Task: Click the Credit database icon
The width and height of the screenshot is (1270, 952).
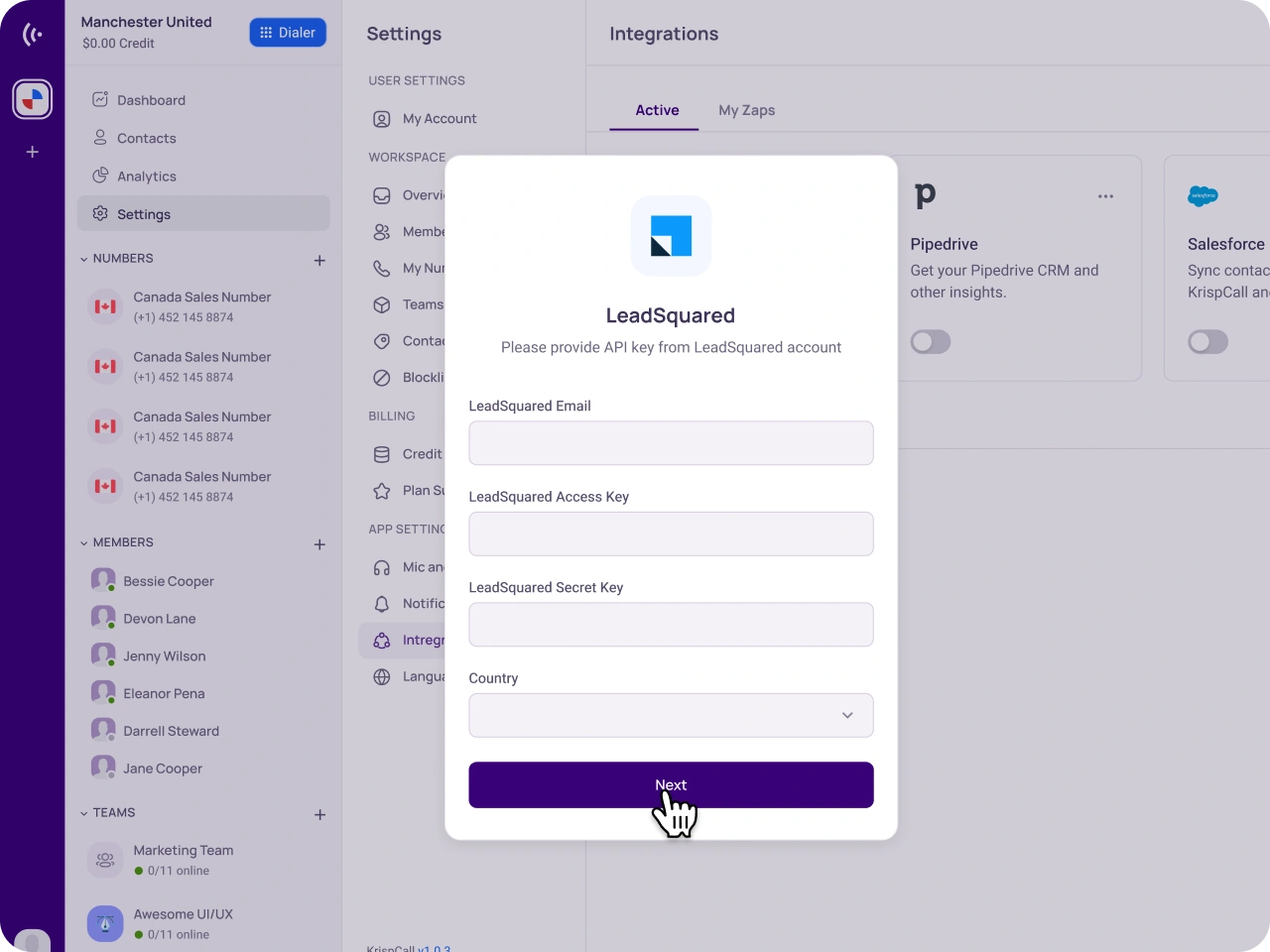Action: [x=382, y=454]
